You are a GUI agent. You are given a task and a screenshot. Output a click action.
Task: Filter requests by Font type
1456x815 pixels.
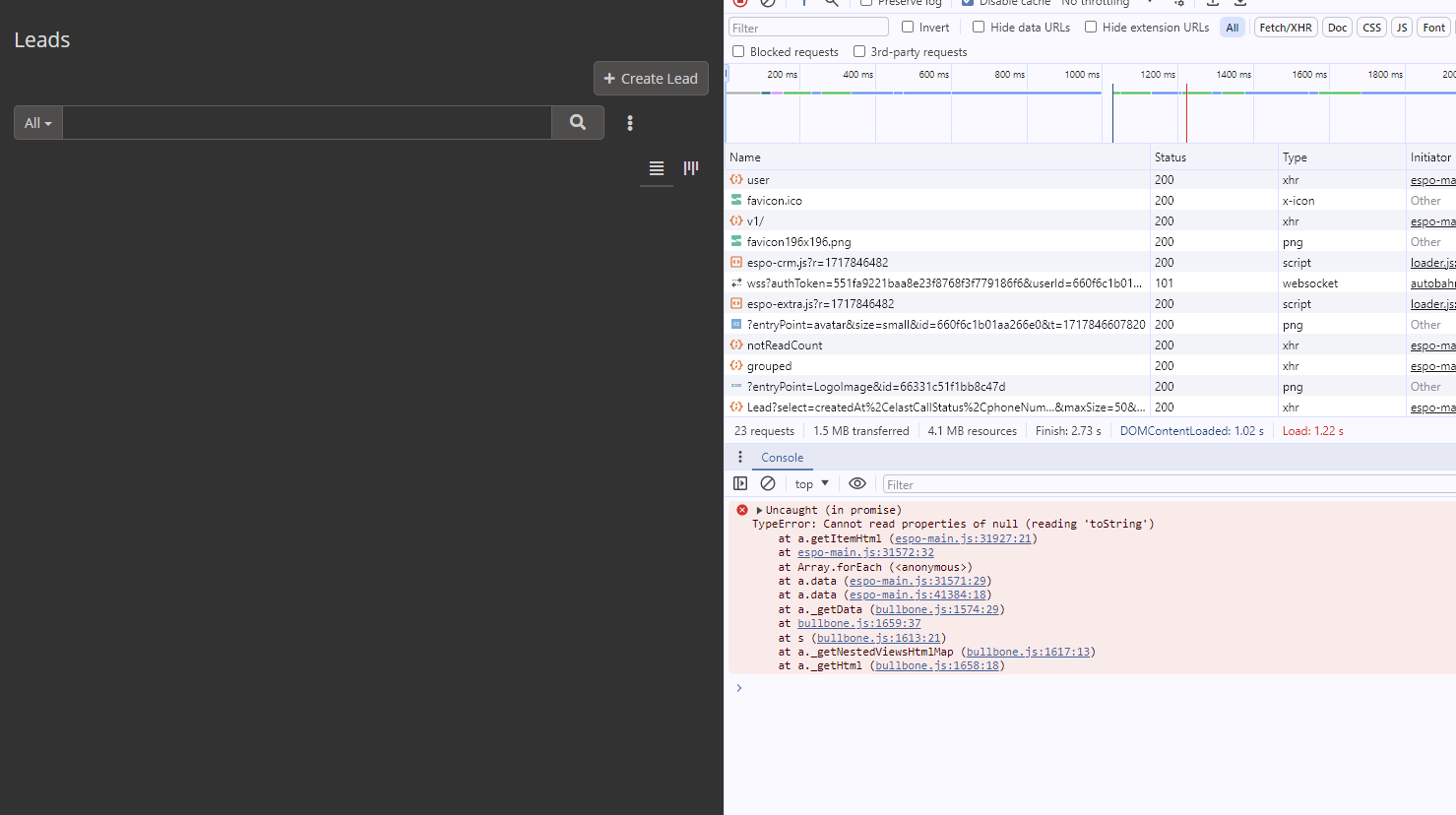pyautogui.click(x=1434, y=28)
